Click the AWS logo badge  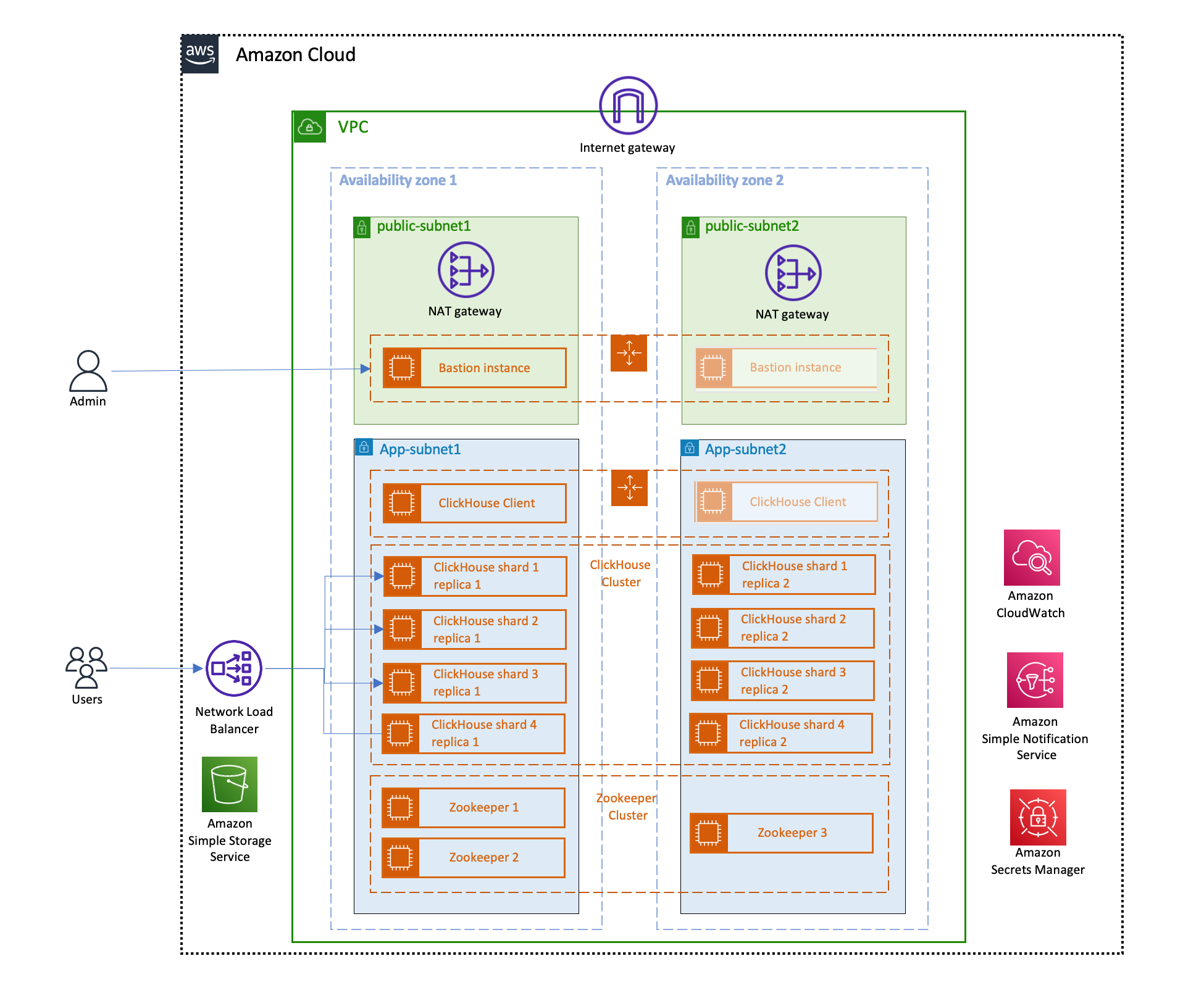pyautogui.click(x=200, y=54)
